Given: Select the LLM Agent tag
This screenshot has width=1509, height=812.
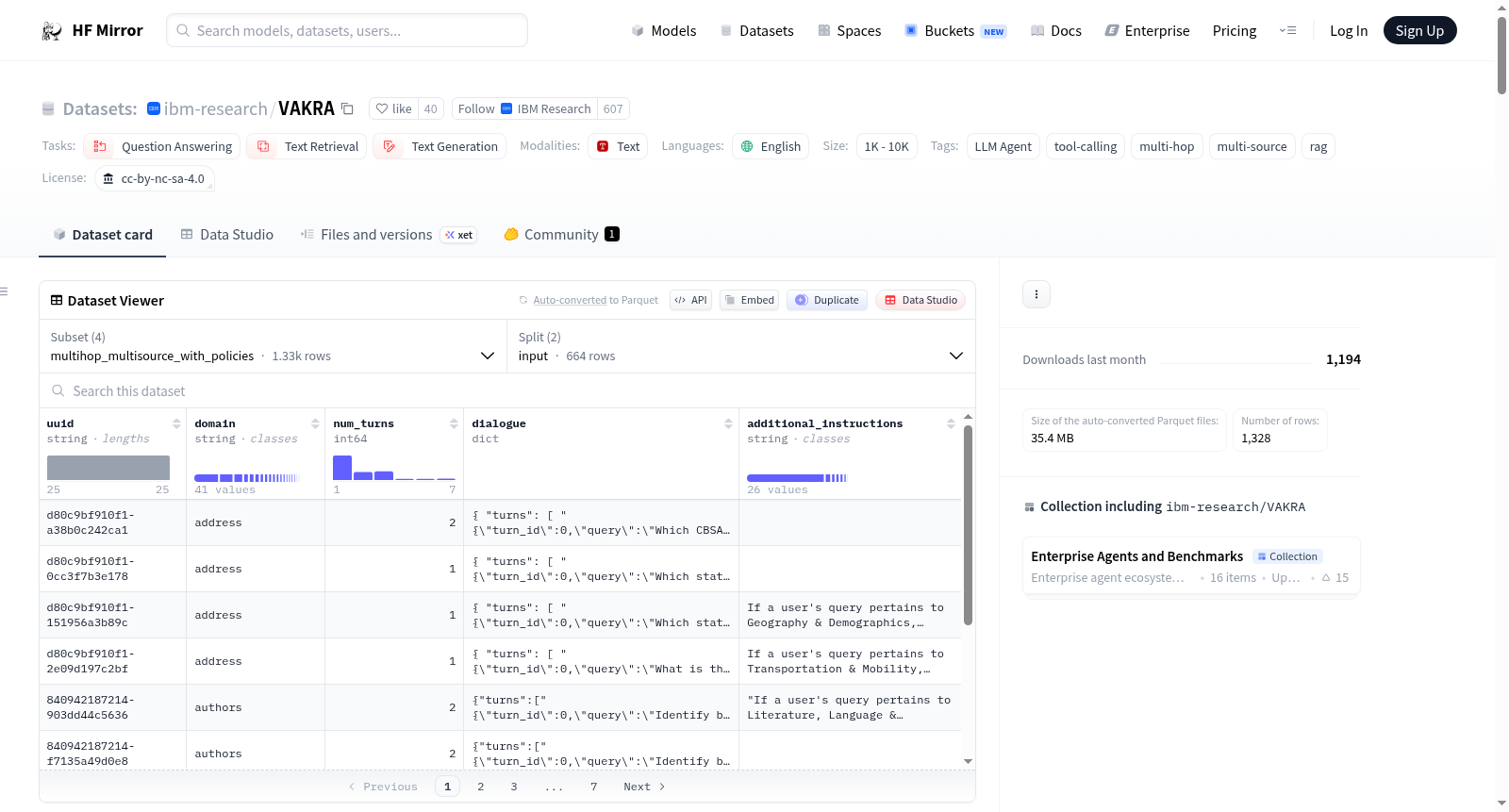Looking at the screenshot, I should (1003, 146).
